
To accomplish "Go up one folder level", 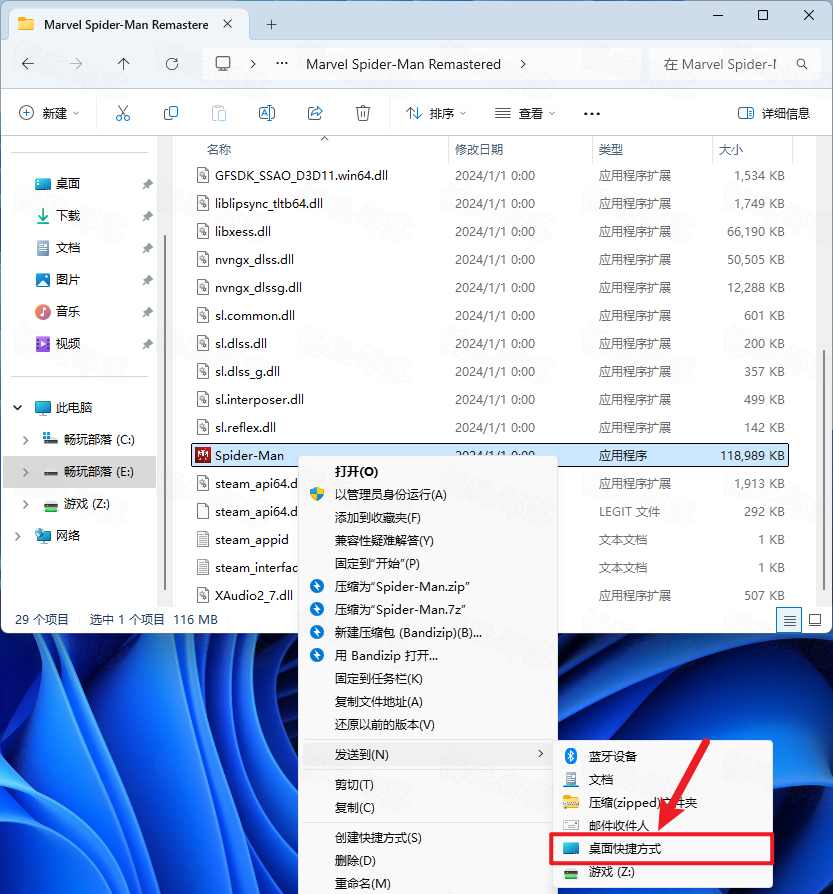I will pos(123,64).
